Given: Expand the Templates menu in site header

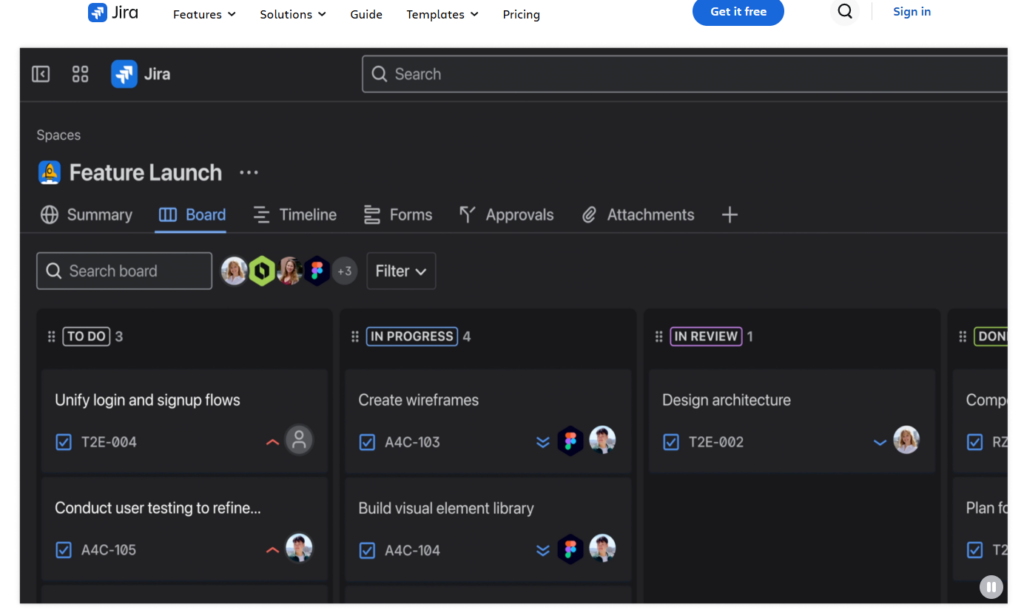Looking at the screenshot, I should pos(442,14).
